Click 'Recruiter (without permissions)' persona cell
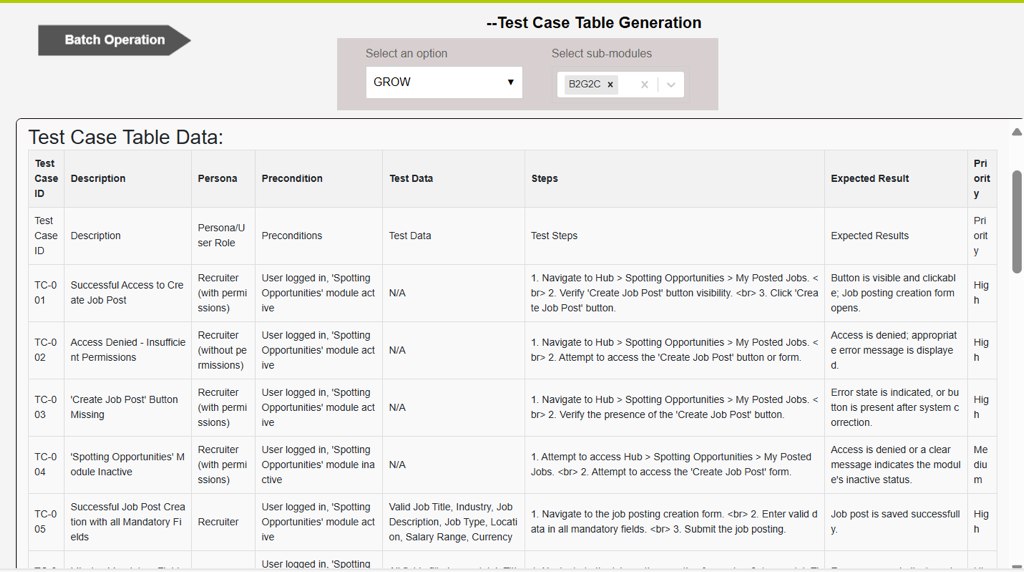The height and width of the screenshot is (572, 1024). 223,350
